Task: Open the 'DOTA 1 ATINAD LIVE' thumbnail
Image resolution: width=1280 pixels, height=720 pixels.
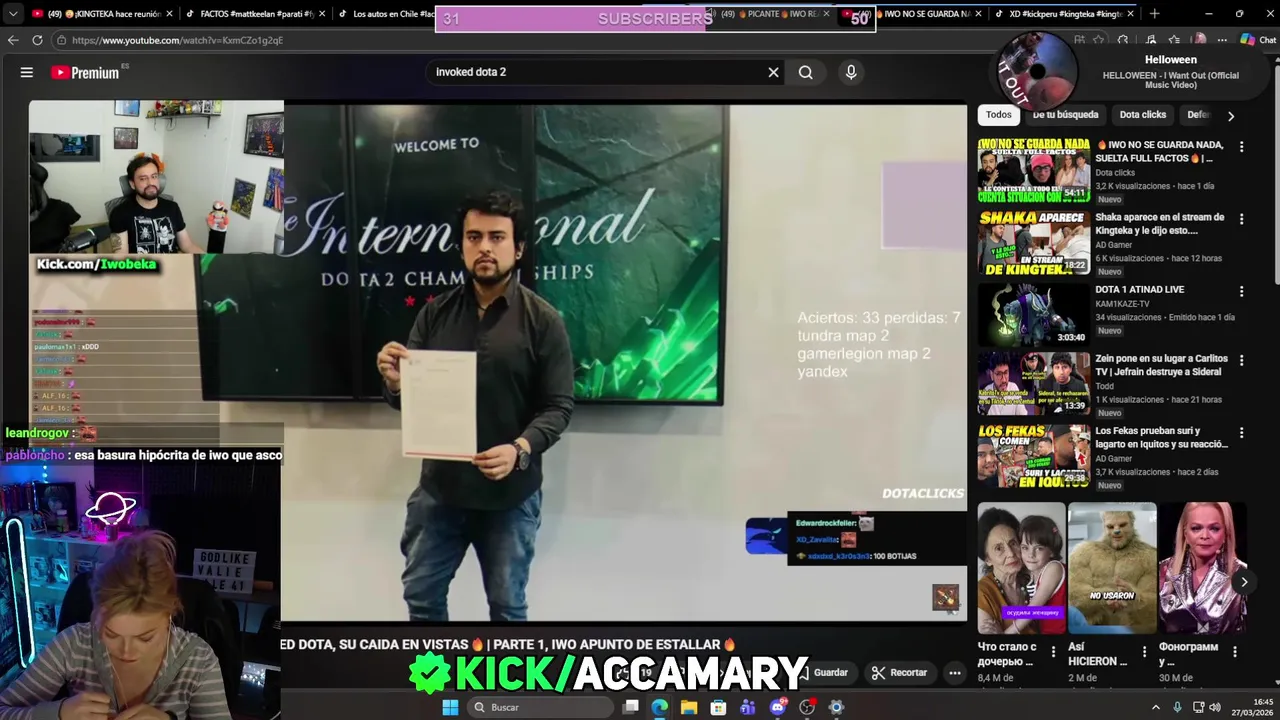Action: (1033, 315)
